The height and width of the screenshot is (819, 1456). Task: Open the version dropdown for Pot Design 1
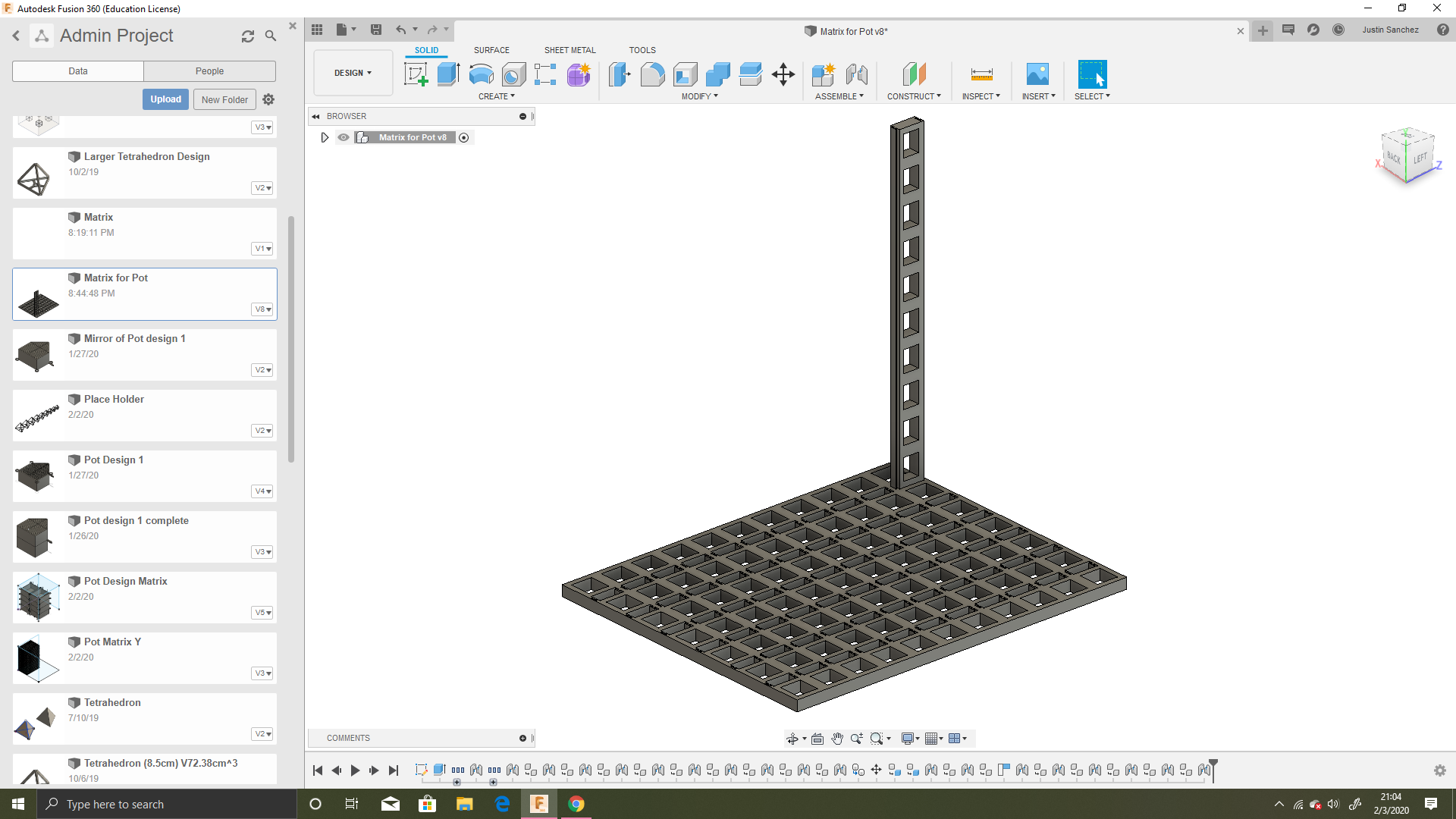point(262,491)
